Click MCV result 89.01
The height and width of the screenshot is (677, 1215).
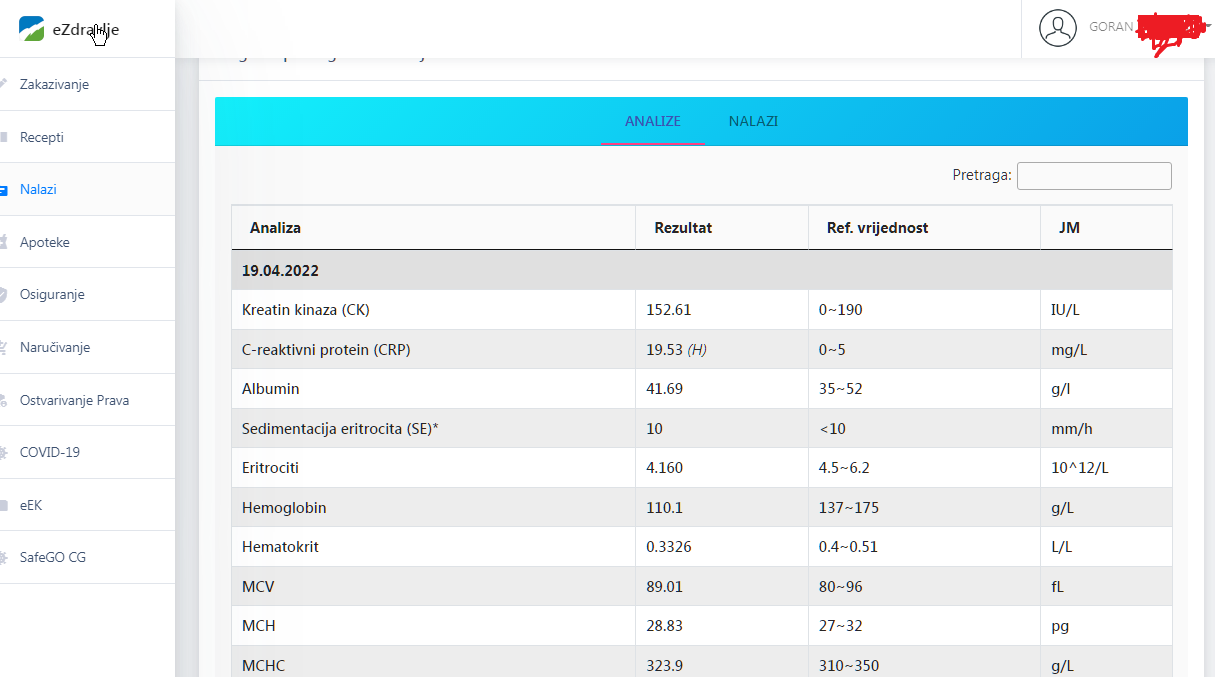click(665, 586)
